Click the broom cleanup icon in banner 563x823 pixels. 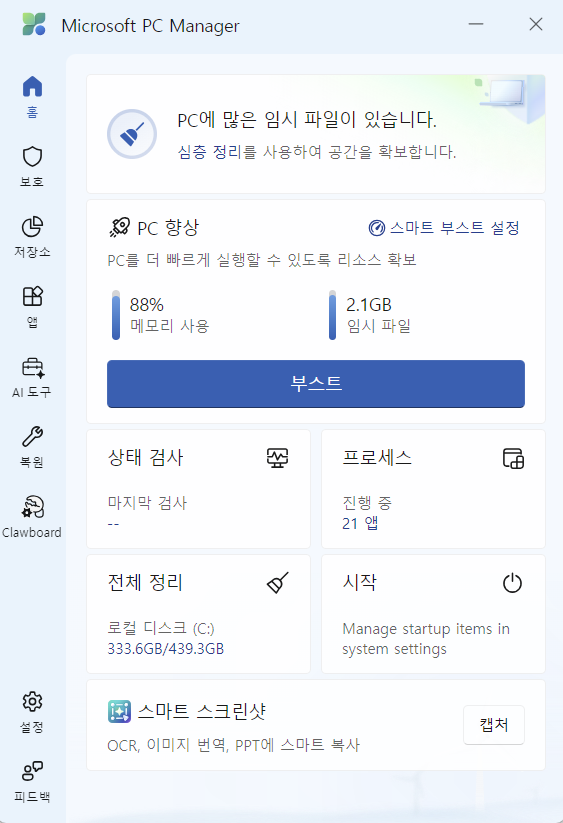(132, 134)
